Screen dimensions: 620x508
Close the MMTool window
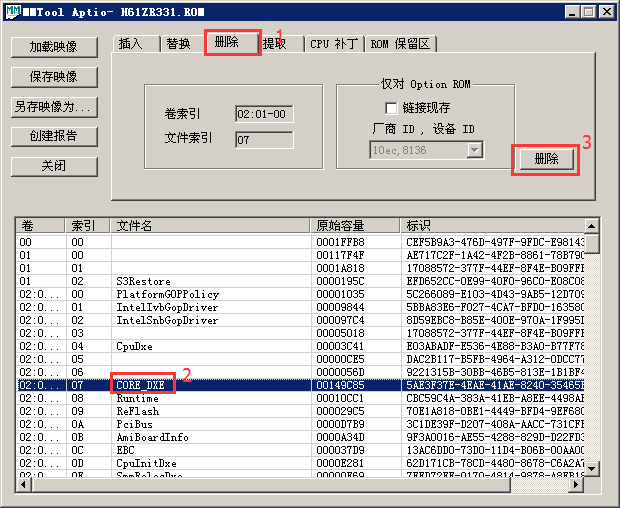click(607, 12)
